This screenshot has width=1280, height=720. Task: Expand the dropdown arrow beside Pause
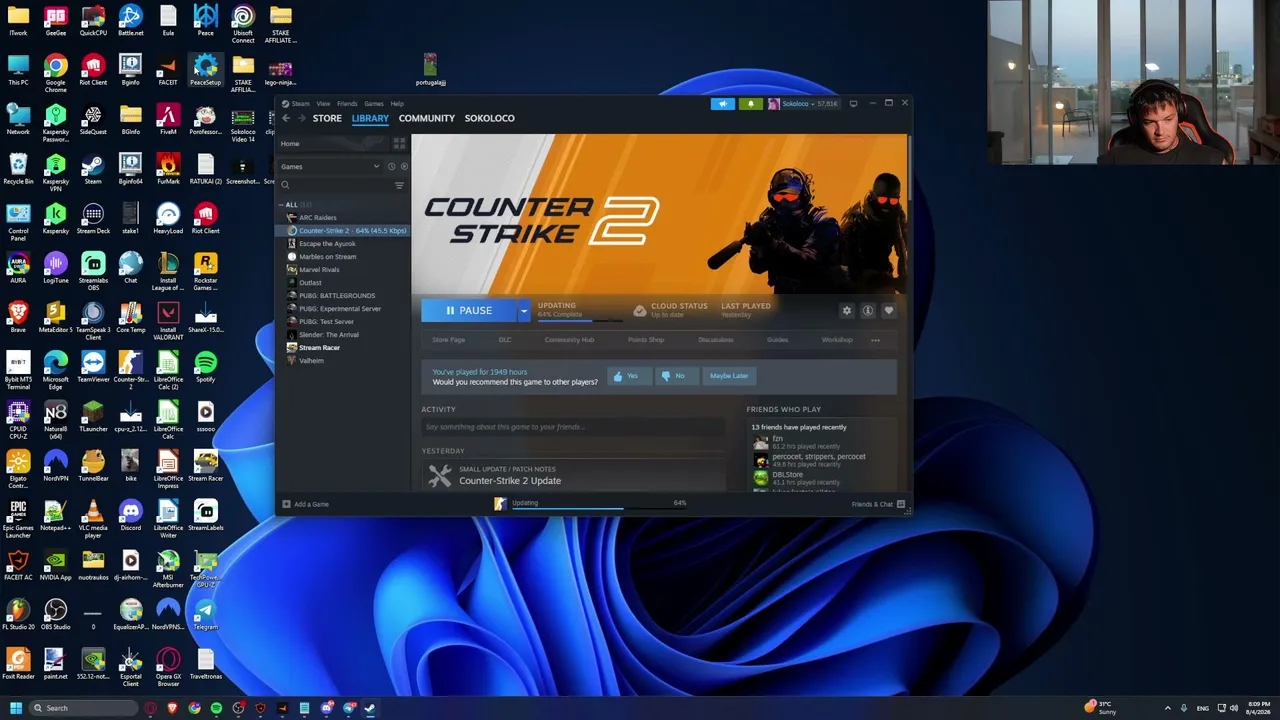click(524, 311)
